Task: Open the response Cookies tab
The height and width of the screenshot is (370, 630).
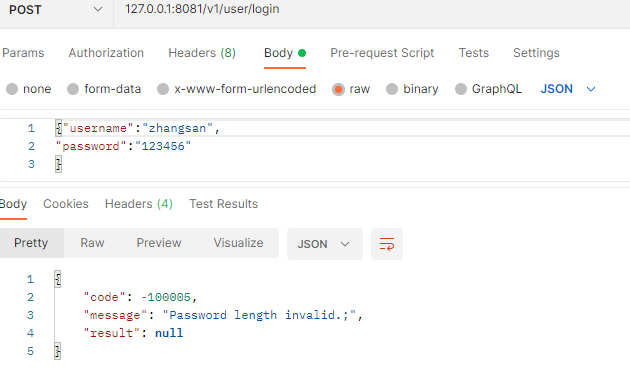Action: tap(66, 204)
